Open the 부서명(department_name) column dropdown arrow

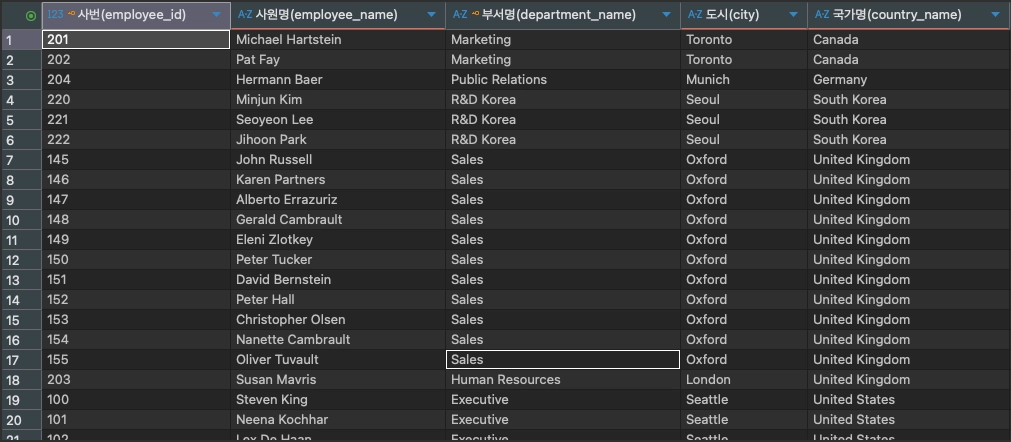tap(666, 15)
